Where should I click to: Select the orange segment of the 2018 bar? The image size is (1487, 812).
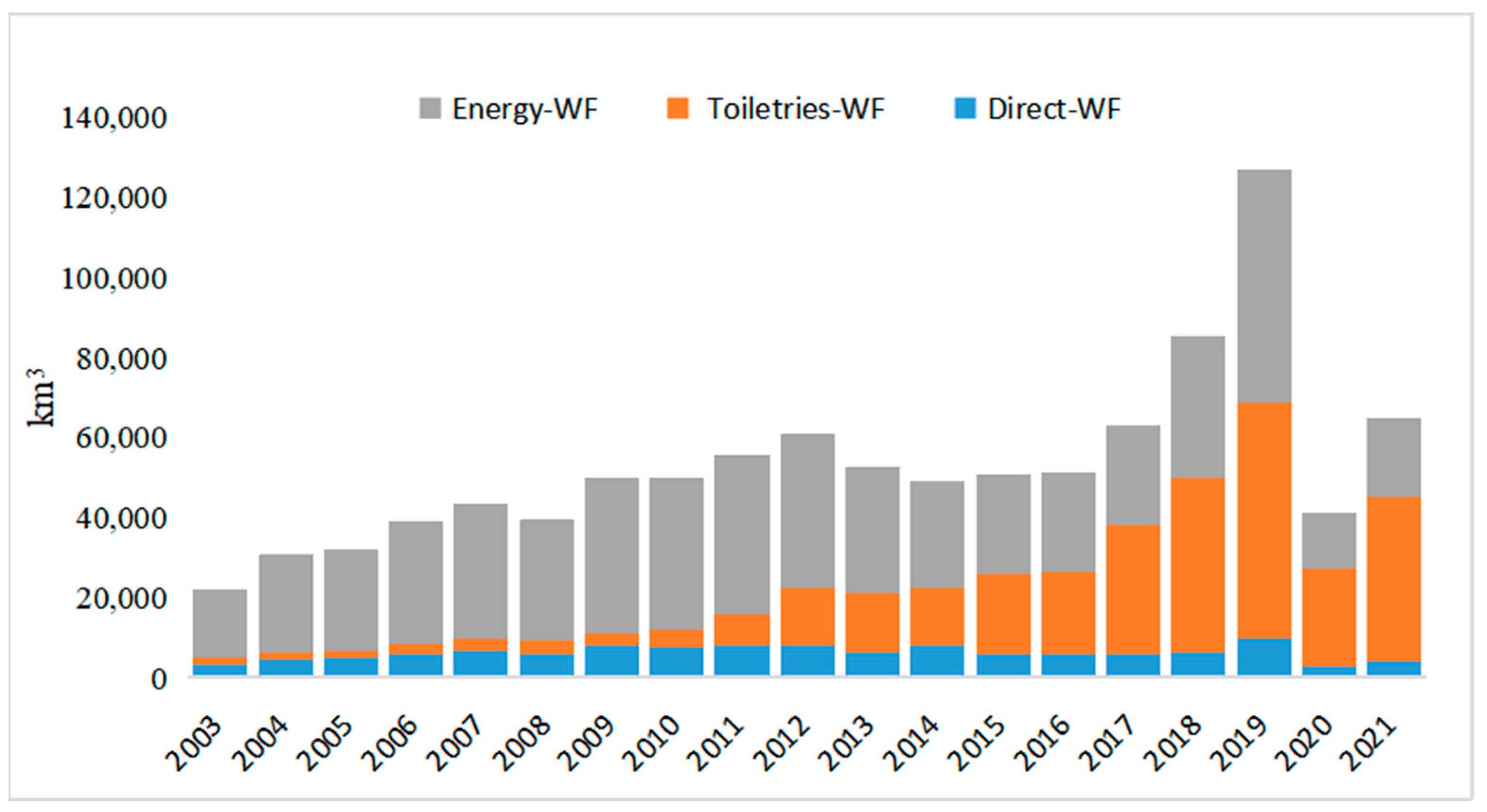[1198, 566]
